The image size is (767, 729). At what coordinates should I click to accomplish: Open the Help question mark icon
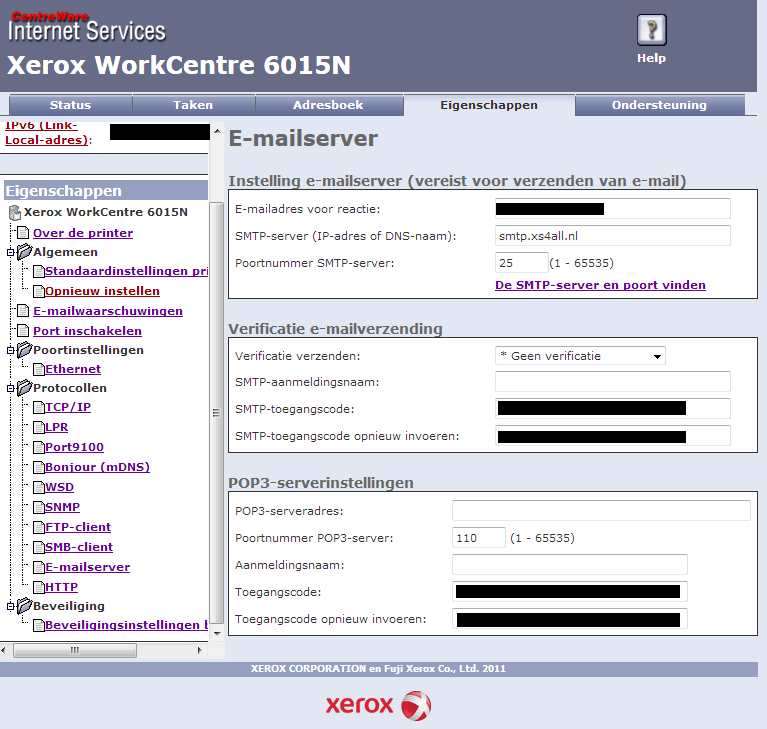[x=652, y=30]
